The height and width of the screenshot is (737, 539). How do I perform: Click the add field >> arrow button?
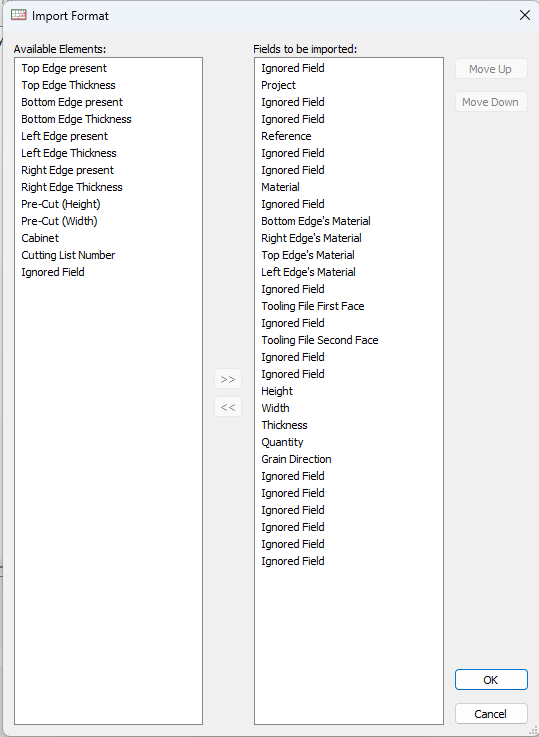click(x=228, y=379)
